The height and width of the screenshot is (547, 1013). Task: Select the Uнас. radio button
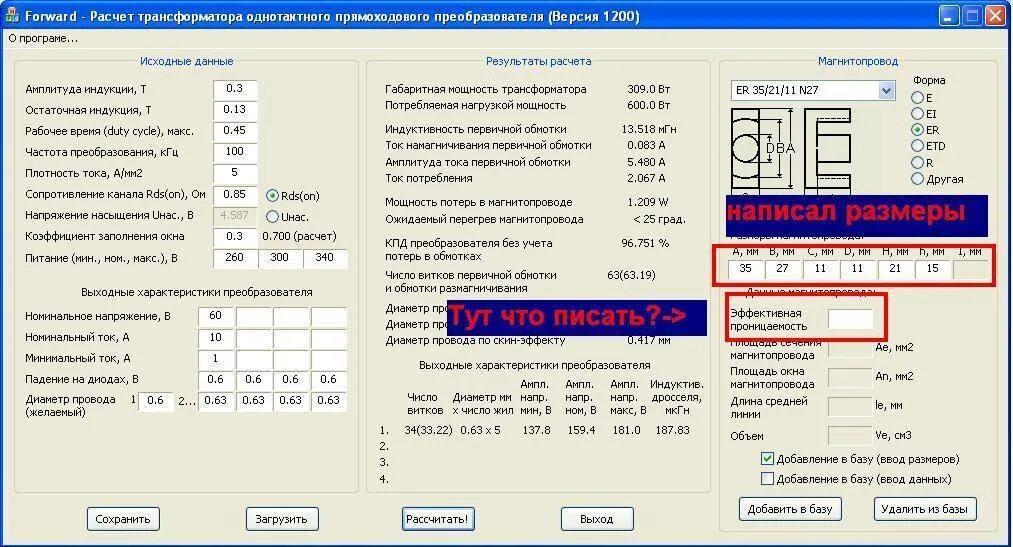tap(273, 216)
